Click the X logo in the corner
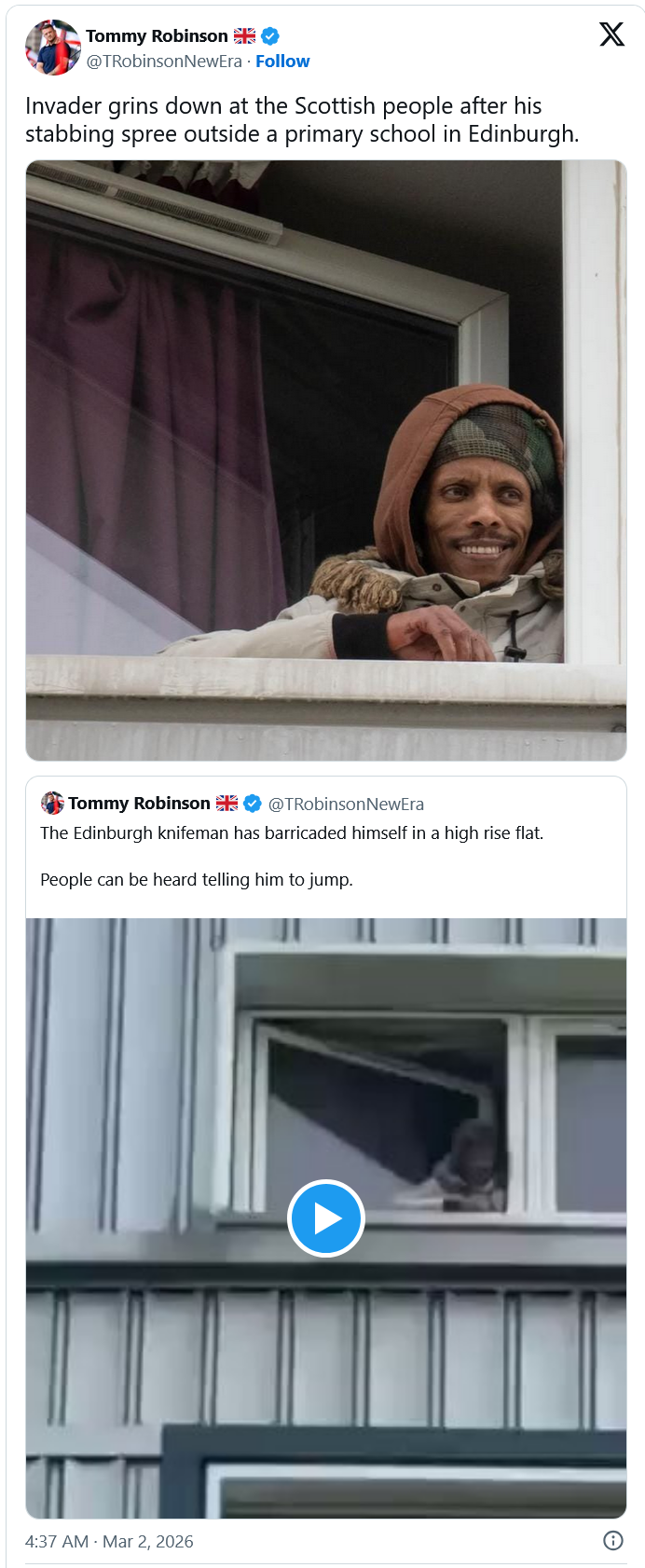This screenshot has height=1568, width=645. tap(611, 34)
